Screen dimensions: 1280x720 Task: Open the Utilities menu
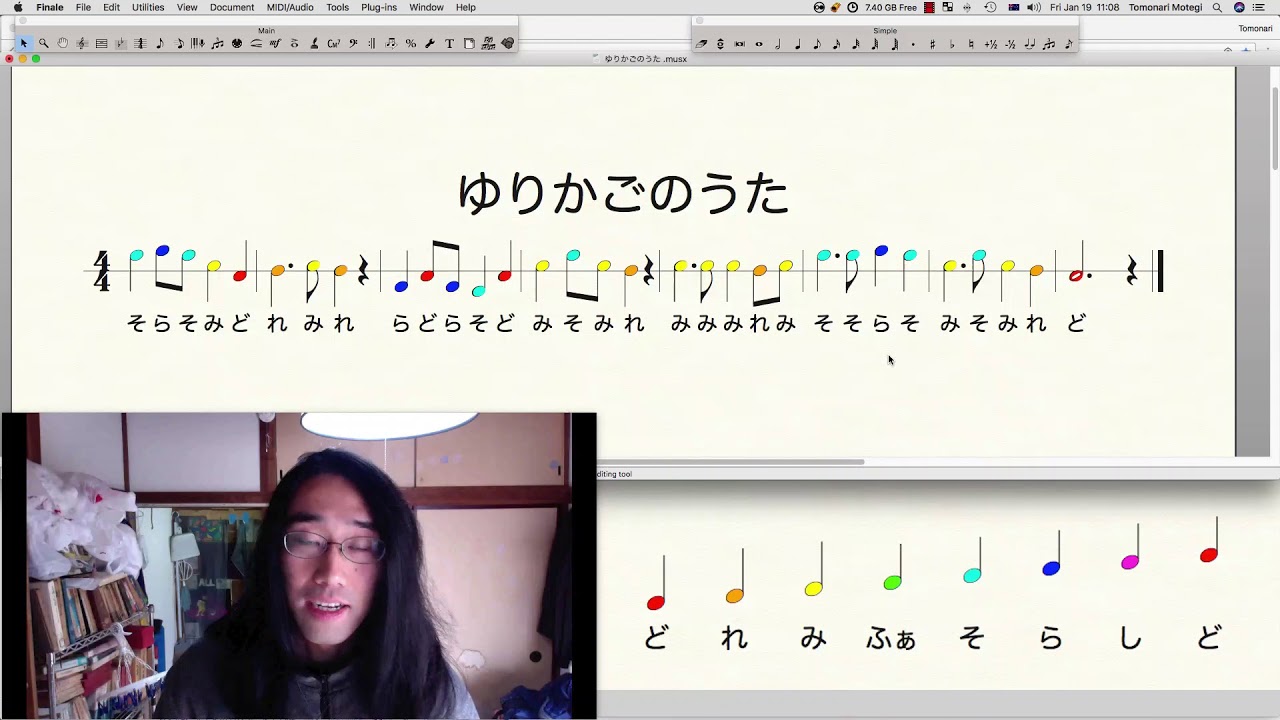(x=148, y=7)
